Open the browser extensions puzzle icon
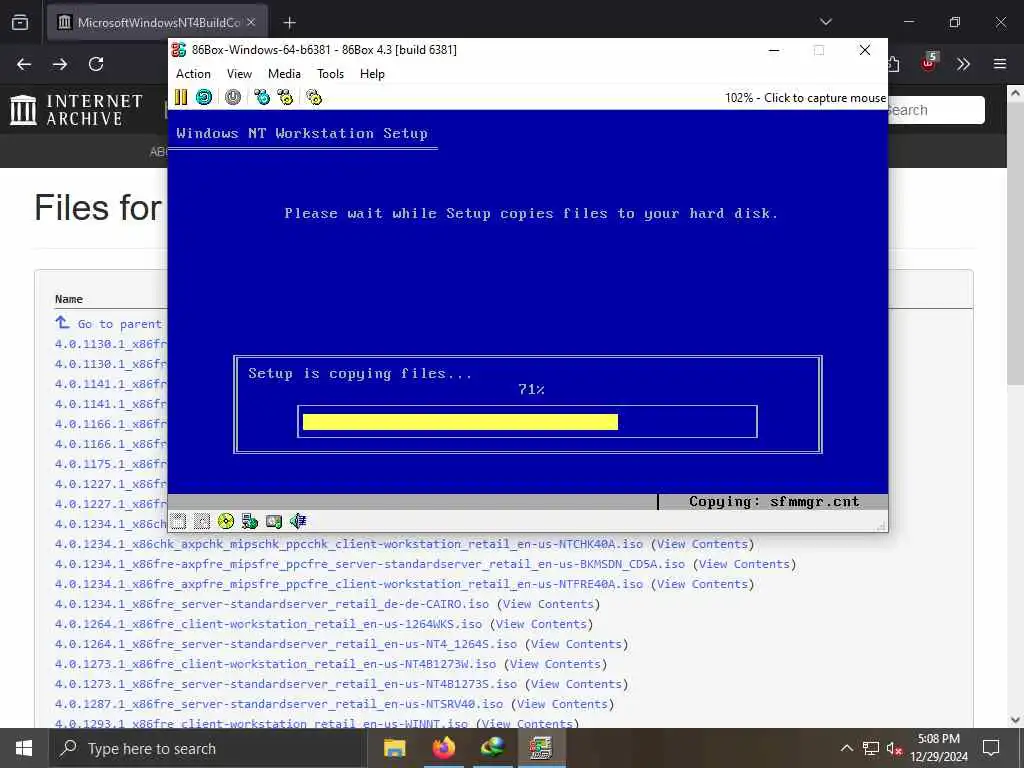The width and height of the screenshot is (1024, 768). click(893, 64)
